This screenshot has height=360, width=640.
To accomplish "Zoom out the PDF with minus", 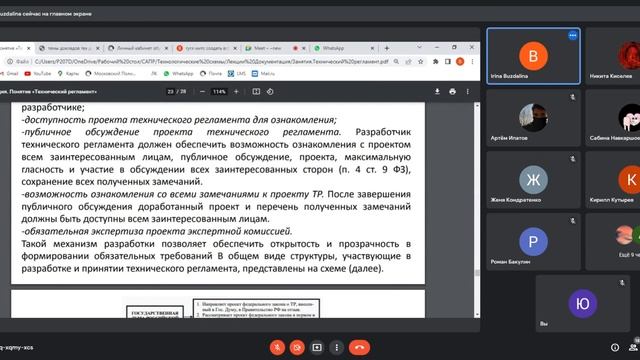I will (202, 91).
